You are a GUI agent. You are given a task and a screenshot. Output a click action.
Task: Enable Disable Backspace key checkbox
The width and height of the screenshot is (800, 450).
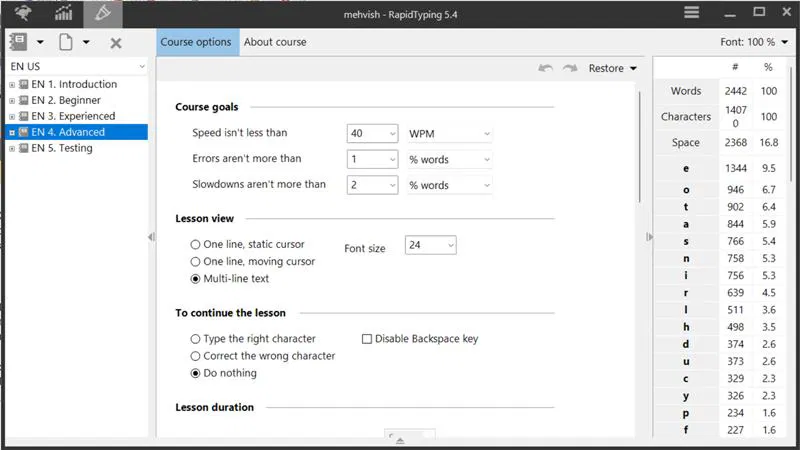coord(367,339)
